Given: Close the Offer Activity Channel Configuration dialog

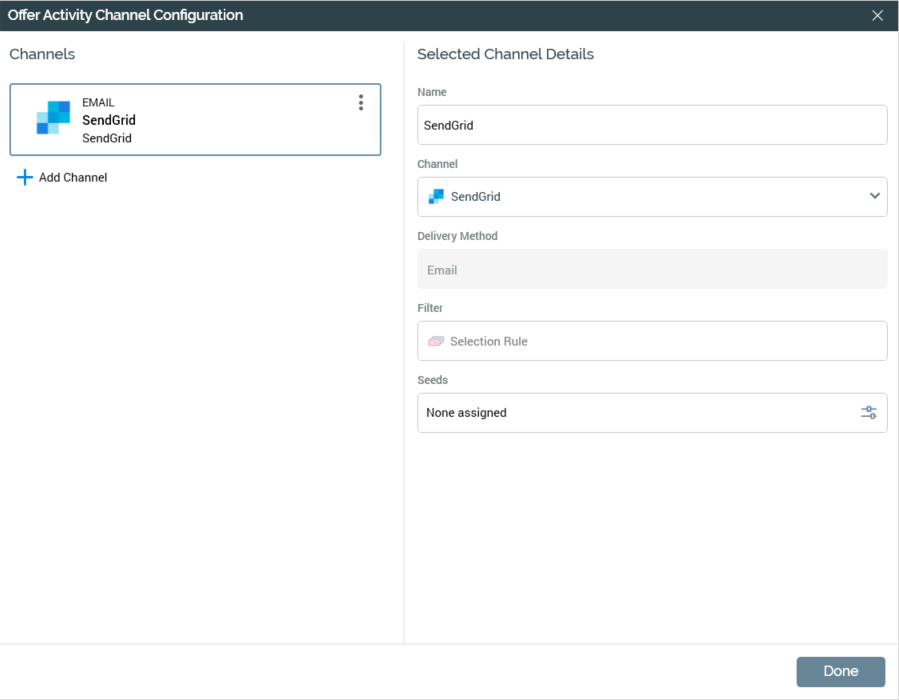Looking at the screenshot, I should coord(877,15).
